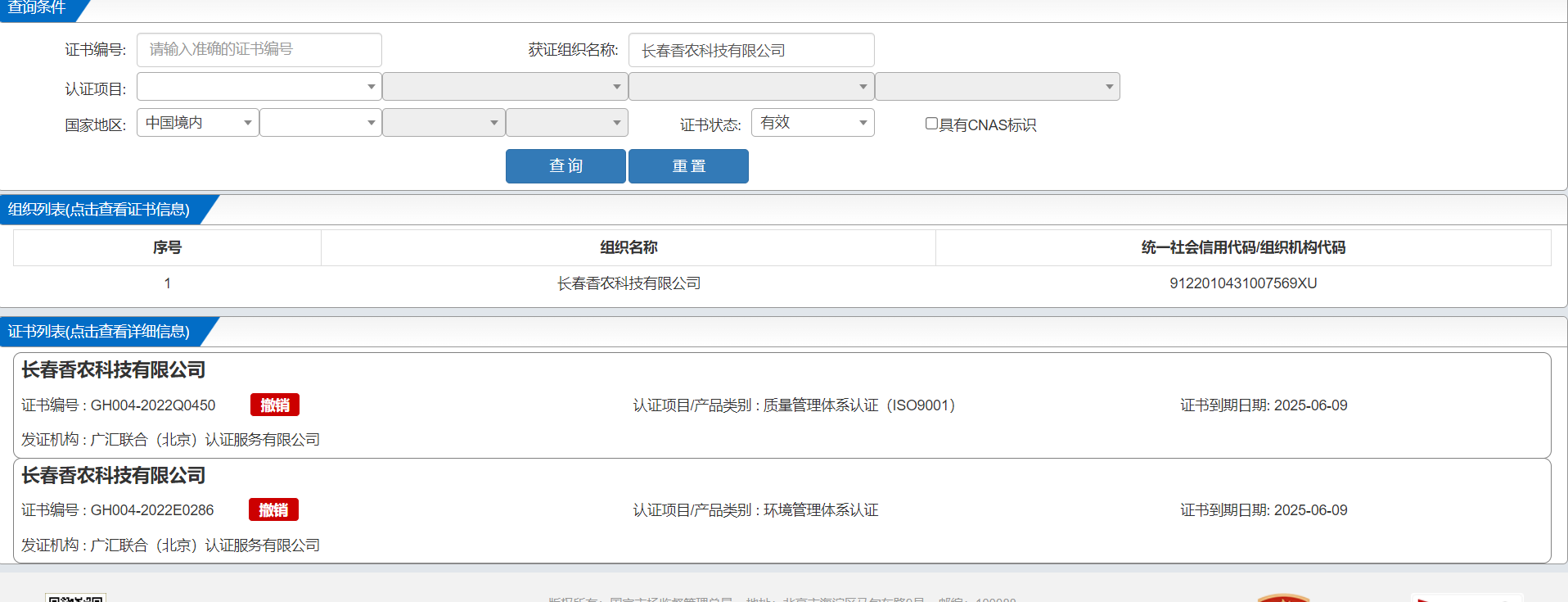Enable the 具有CNAS标识 checkbox
The image size is (1568, 602).
tap(931, 124)
